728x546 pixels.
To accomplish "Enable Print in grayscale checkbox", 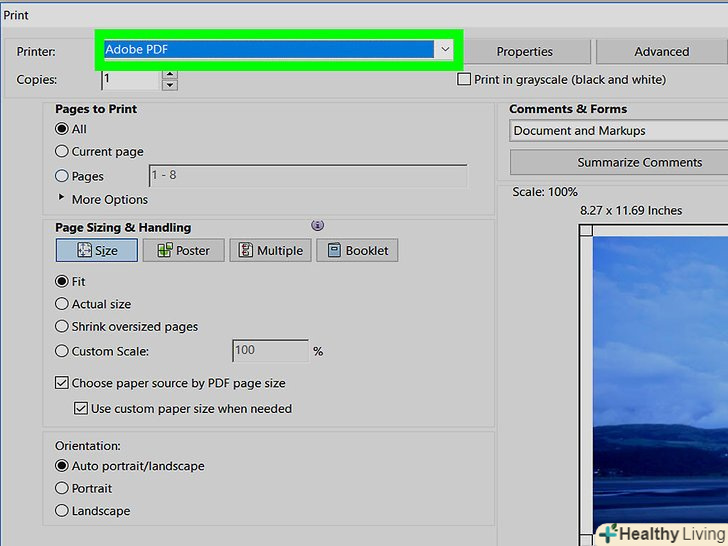I will click(464, 79).
